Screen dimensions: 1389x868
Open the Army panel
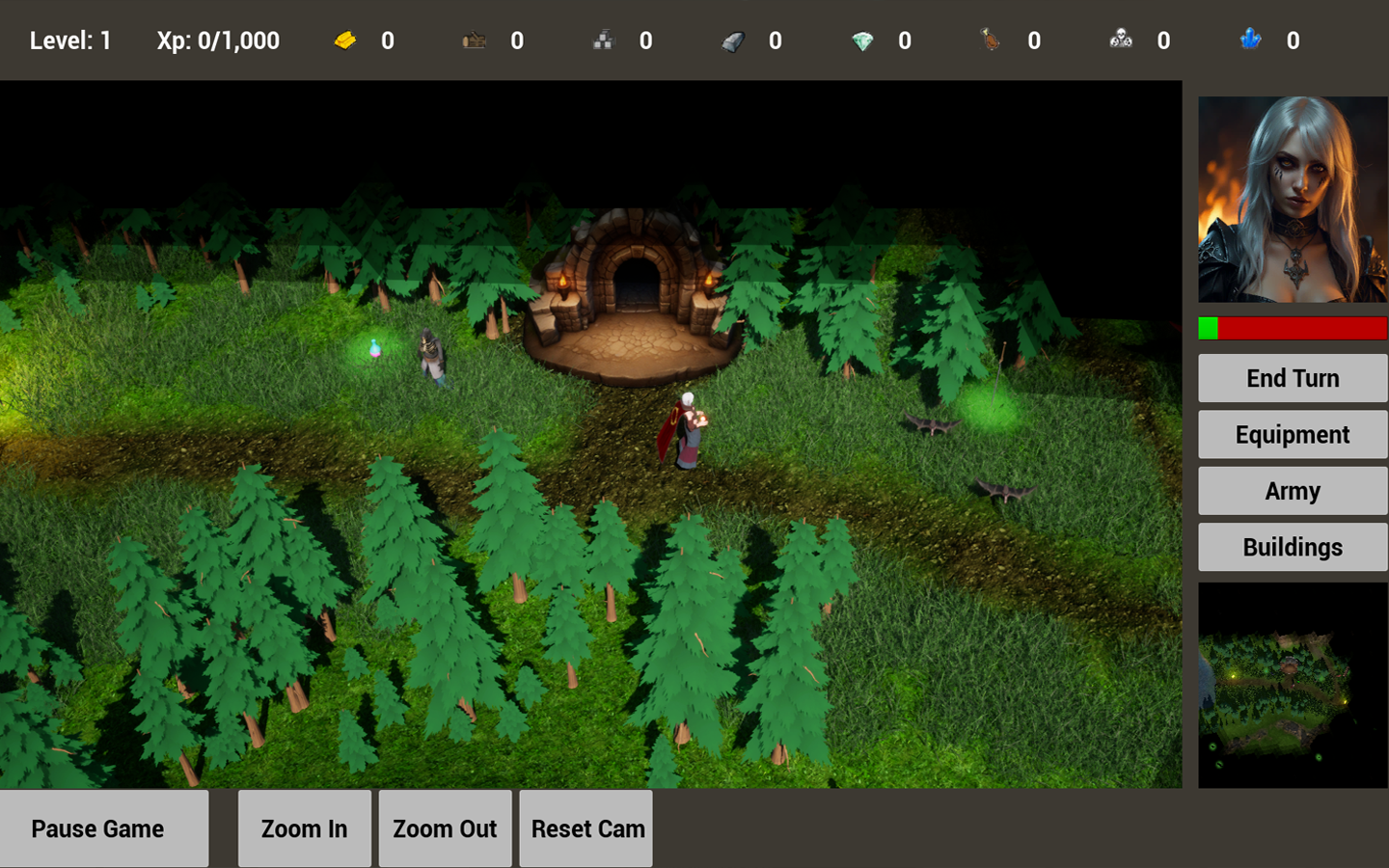pos(1293,491)
